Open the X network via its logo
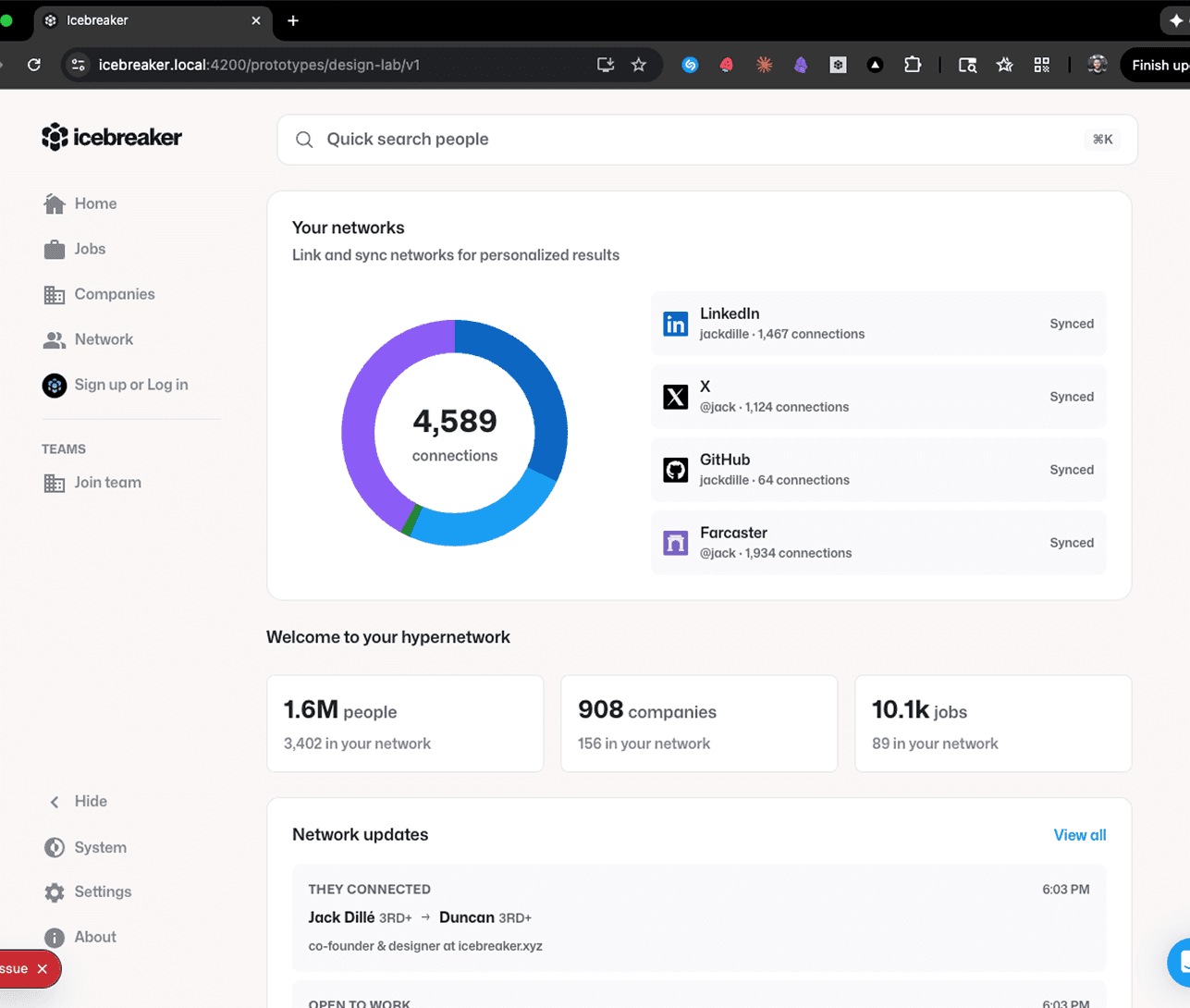This screenshot has width=1190, height=1008. click(676, 396)
